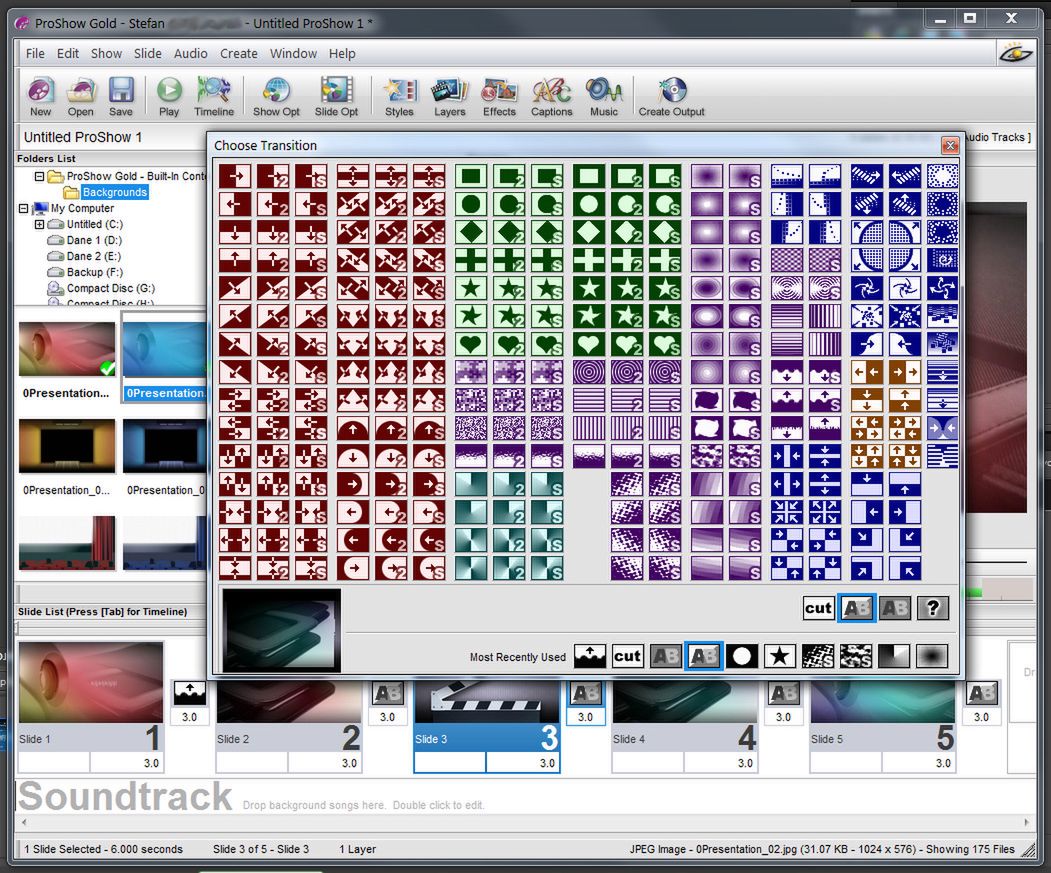
Task: Open the Edit menu
Action: (x=68, y=54)
